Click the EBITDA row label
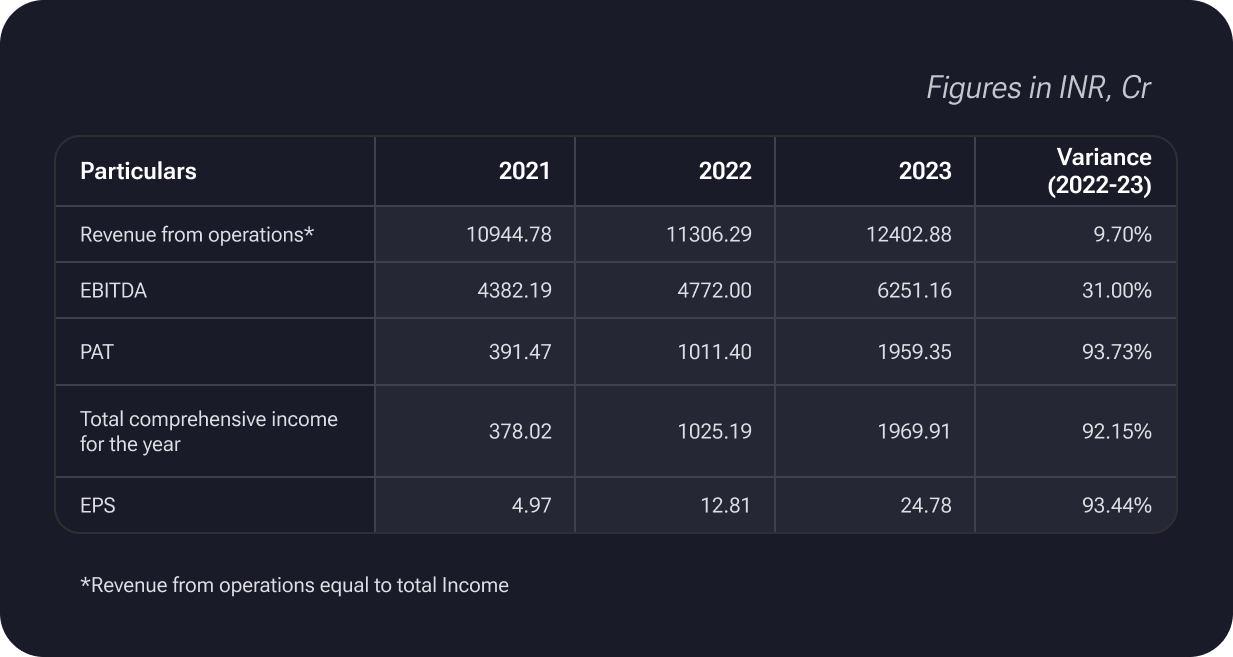 (114, 291)
